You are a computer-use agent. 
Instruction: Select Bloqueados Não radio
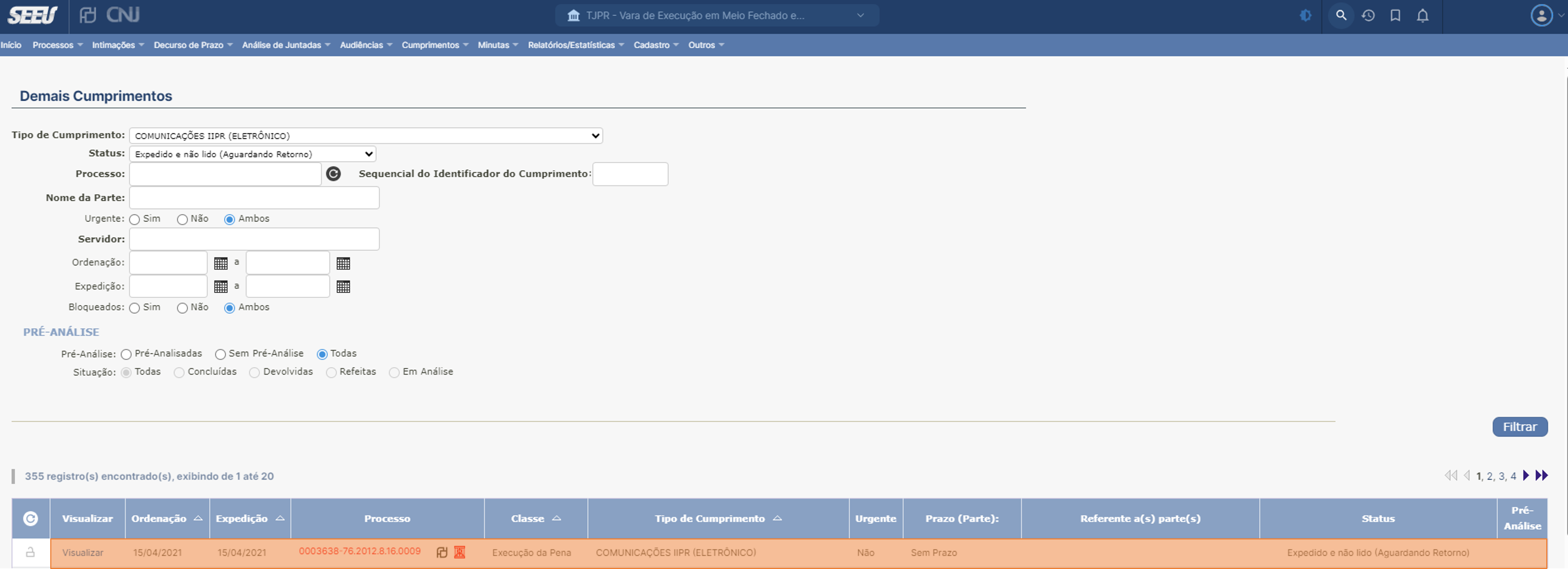pos(182,309)
